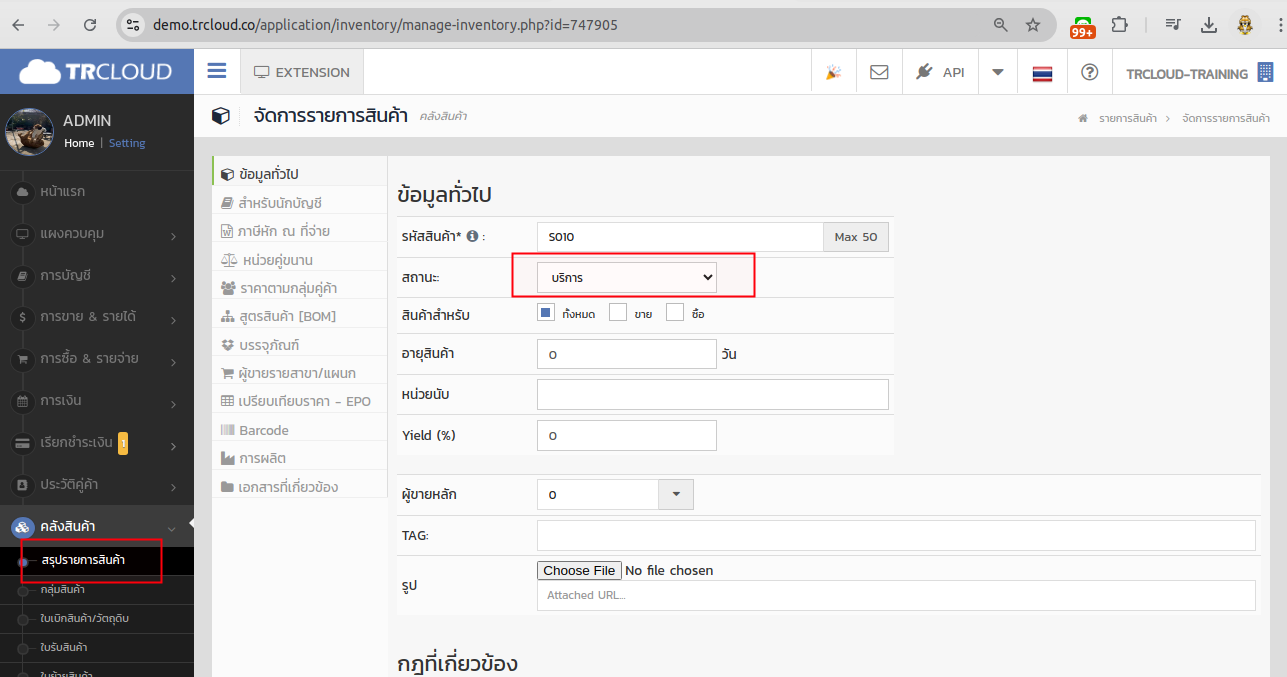Screen dimensions: 1287x677
Task: Click the EXTENSION button in top bar
Action: pos(302,72)
